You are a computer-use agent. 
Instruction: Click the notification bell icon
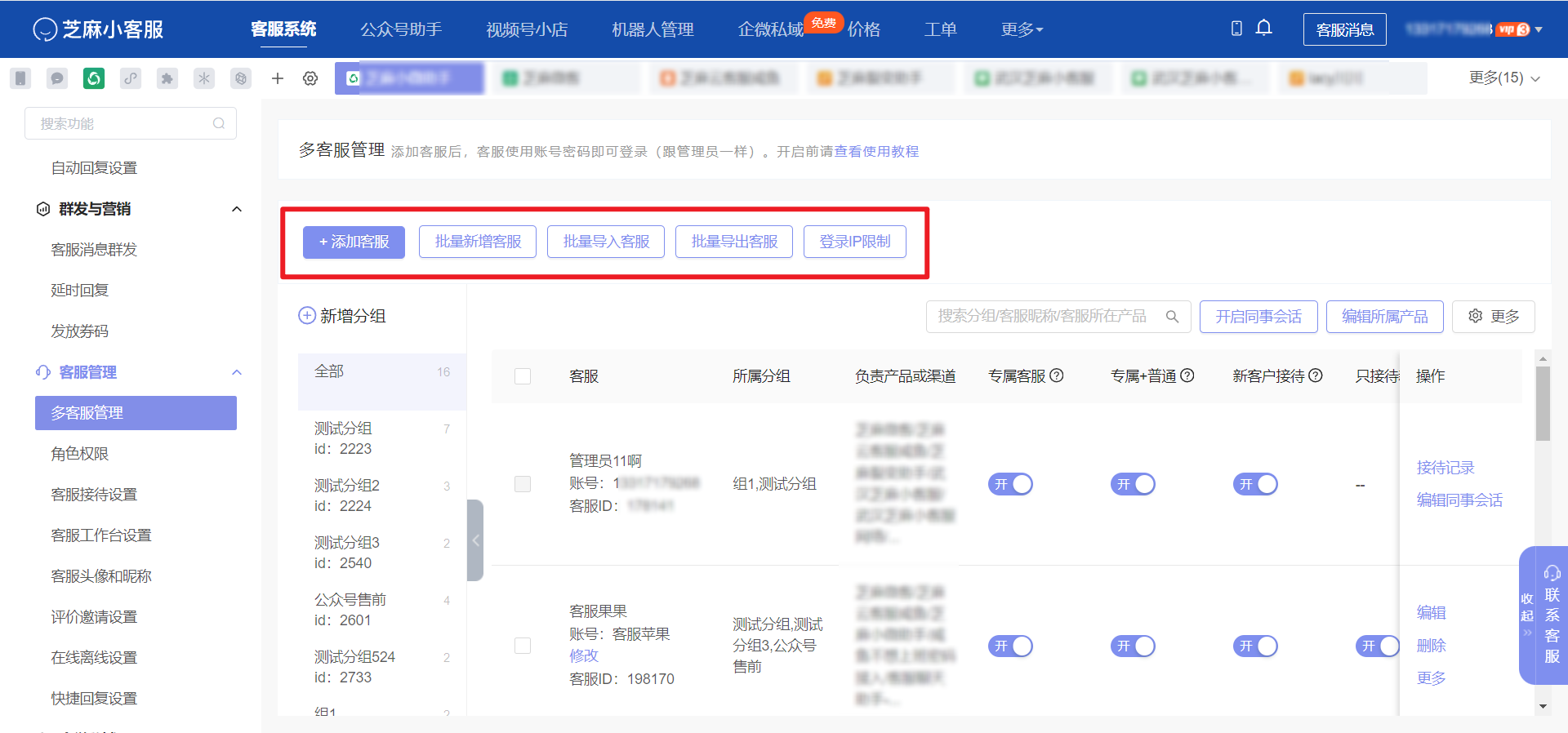tap(1263, 29)
